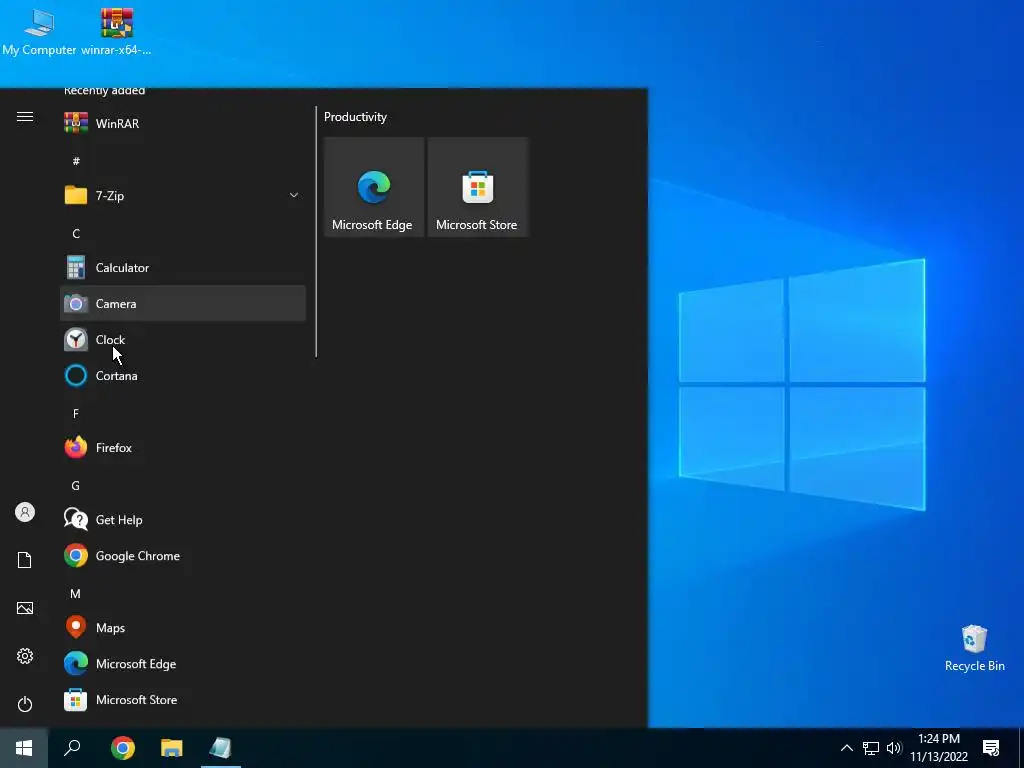Expand the Start menu hamburger button
The image size is (1024, 768).
coord(25,117)
